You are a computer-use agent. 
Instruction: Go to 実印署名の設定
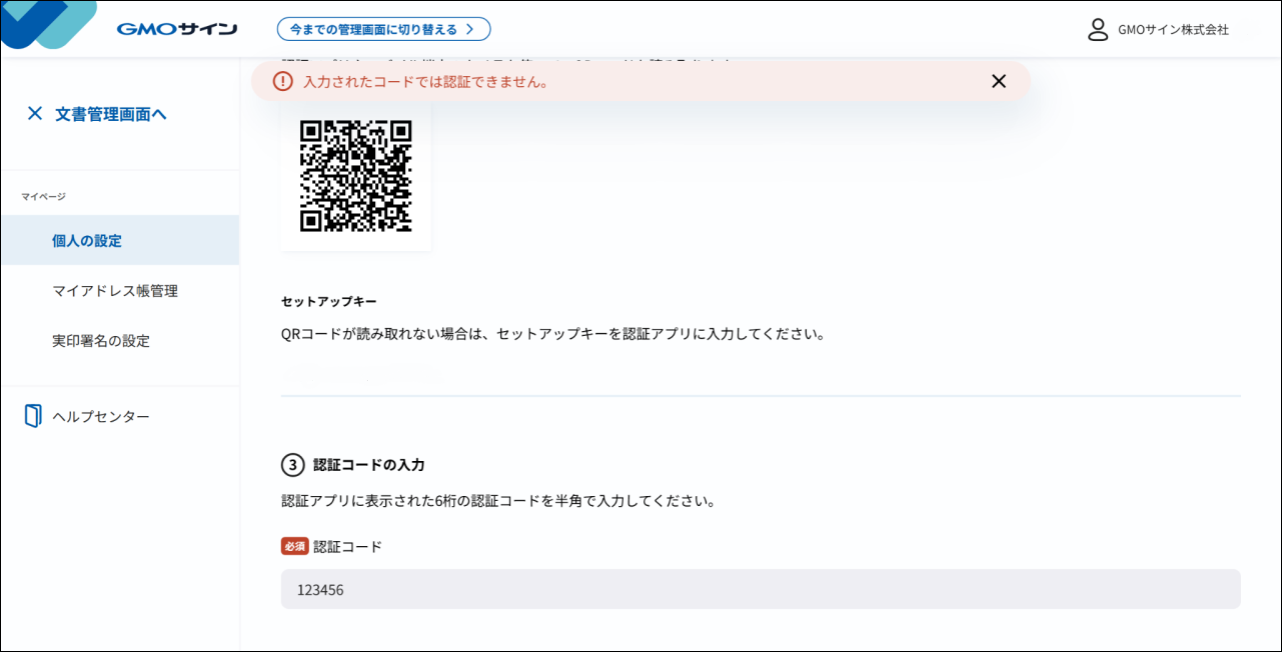point(101,341)
